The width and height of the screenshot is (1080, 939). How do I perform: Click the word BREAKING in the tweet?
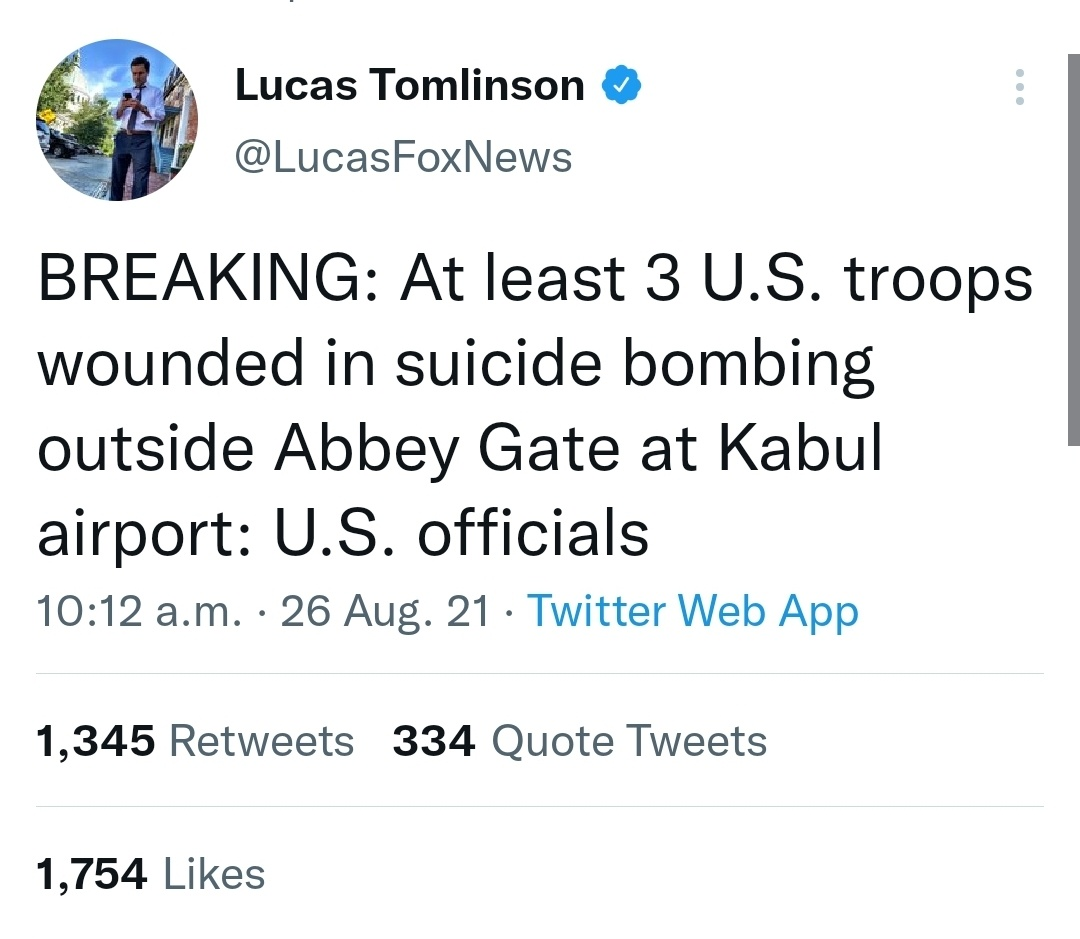pos(199,280)
